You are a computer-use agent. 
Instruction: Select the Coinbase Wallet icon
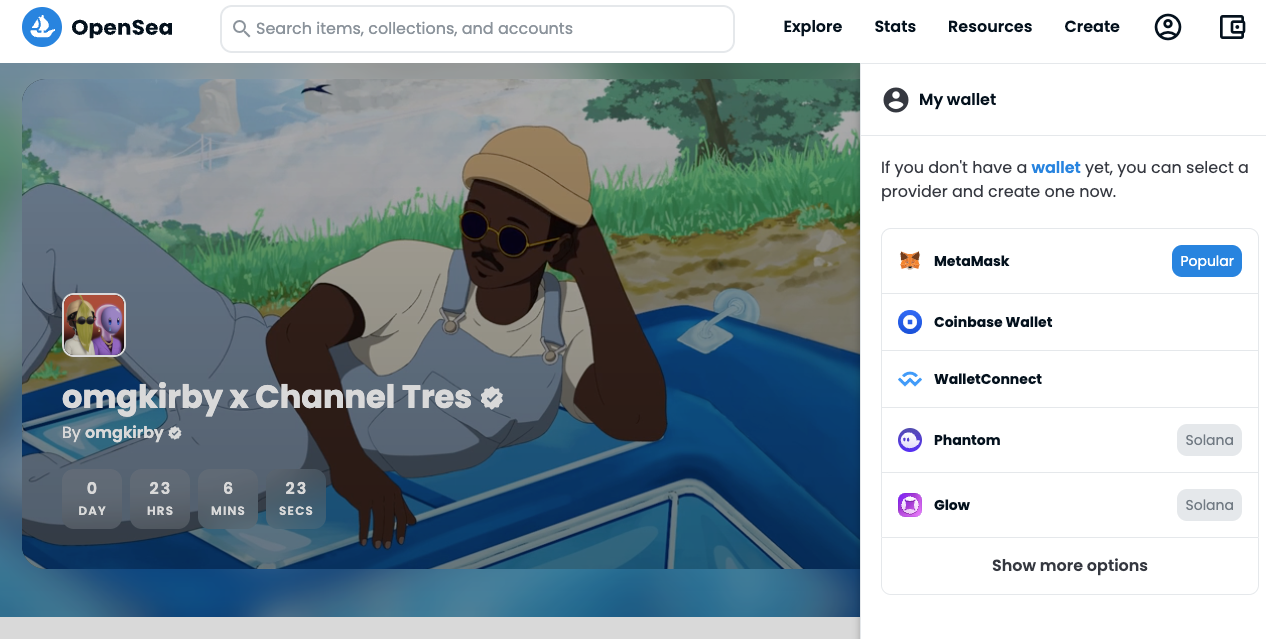(x=909, y=322)
